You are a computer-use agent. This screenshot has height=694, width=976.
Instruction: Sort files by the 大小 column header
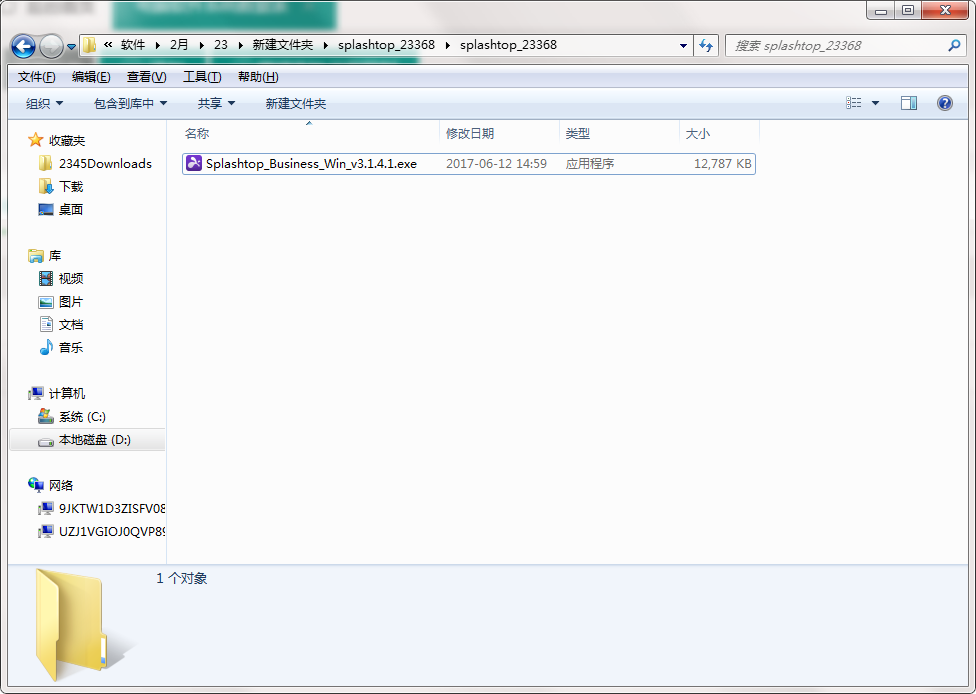(719, 133)
